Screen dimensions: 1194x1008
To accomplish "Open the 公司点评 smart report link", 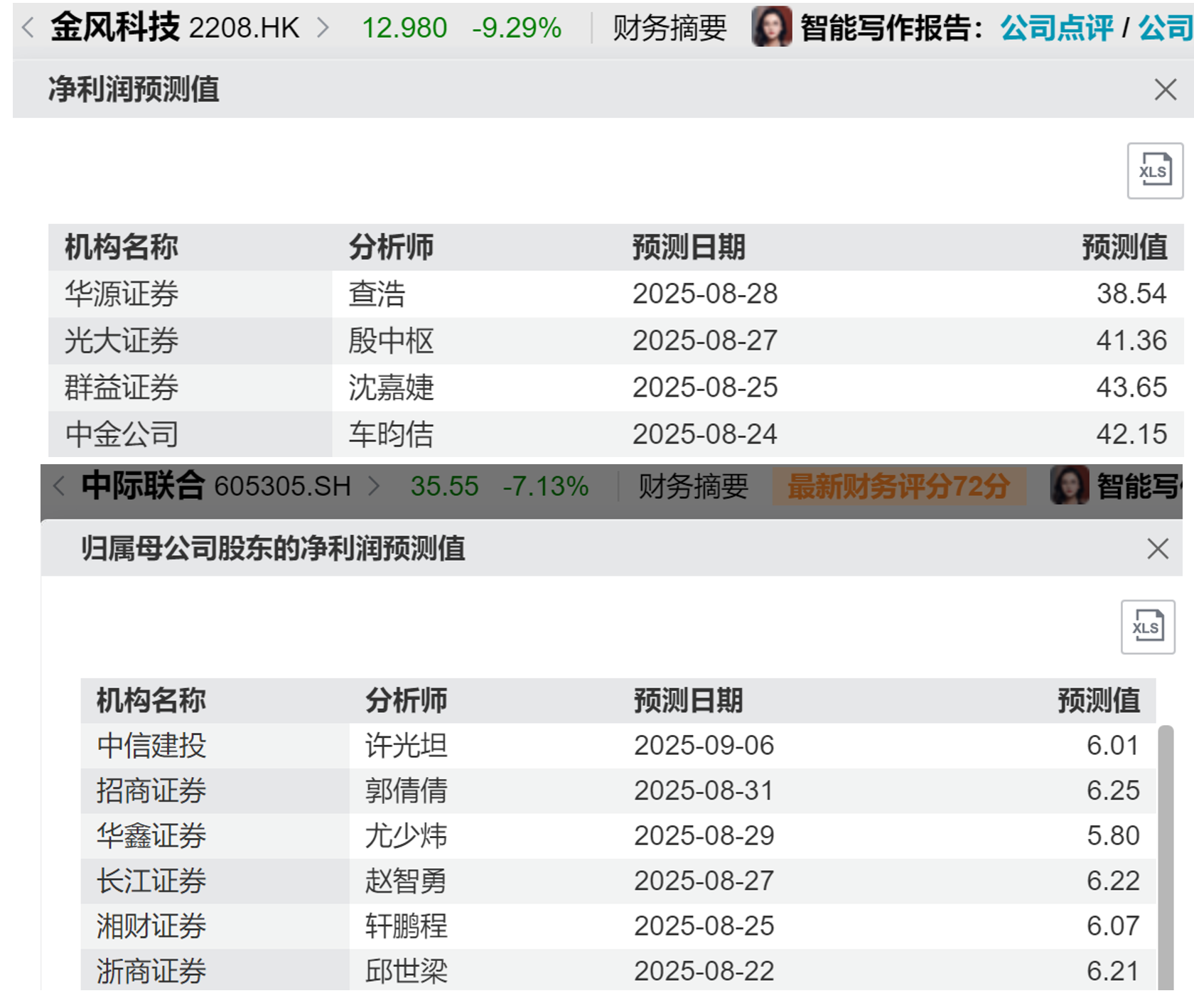I will [x=1057, y=28].
